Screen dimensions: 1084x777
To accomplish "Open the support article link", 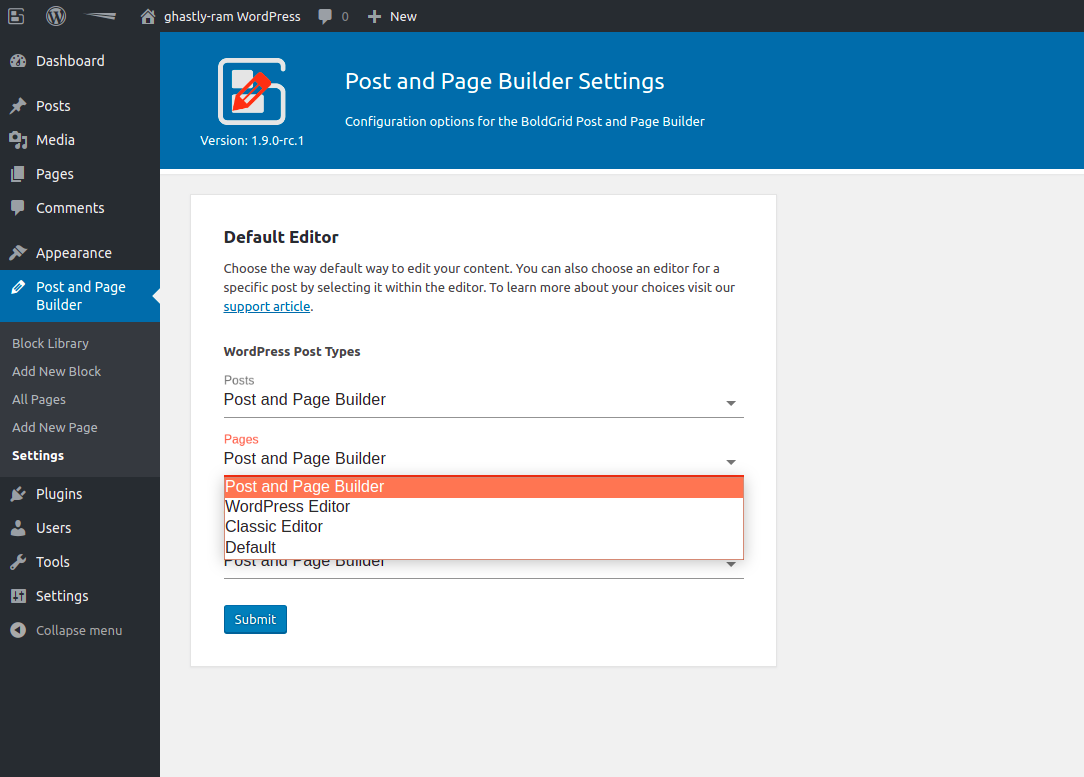I will [267, 306].
